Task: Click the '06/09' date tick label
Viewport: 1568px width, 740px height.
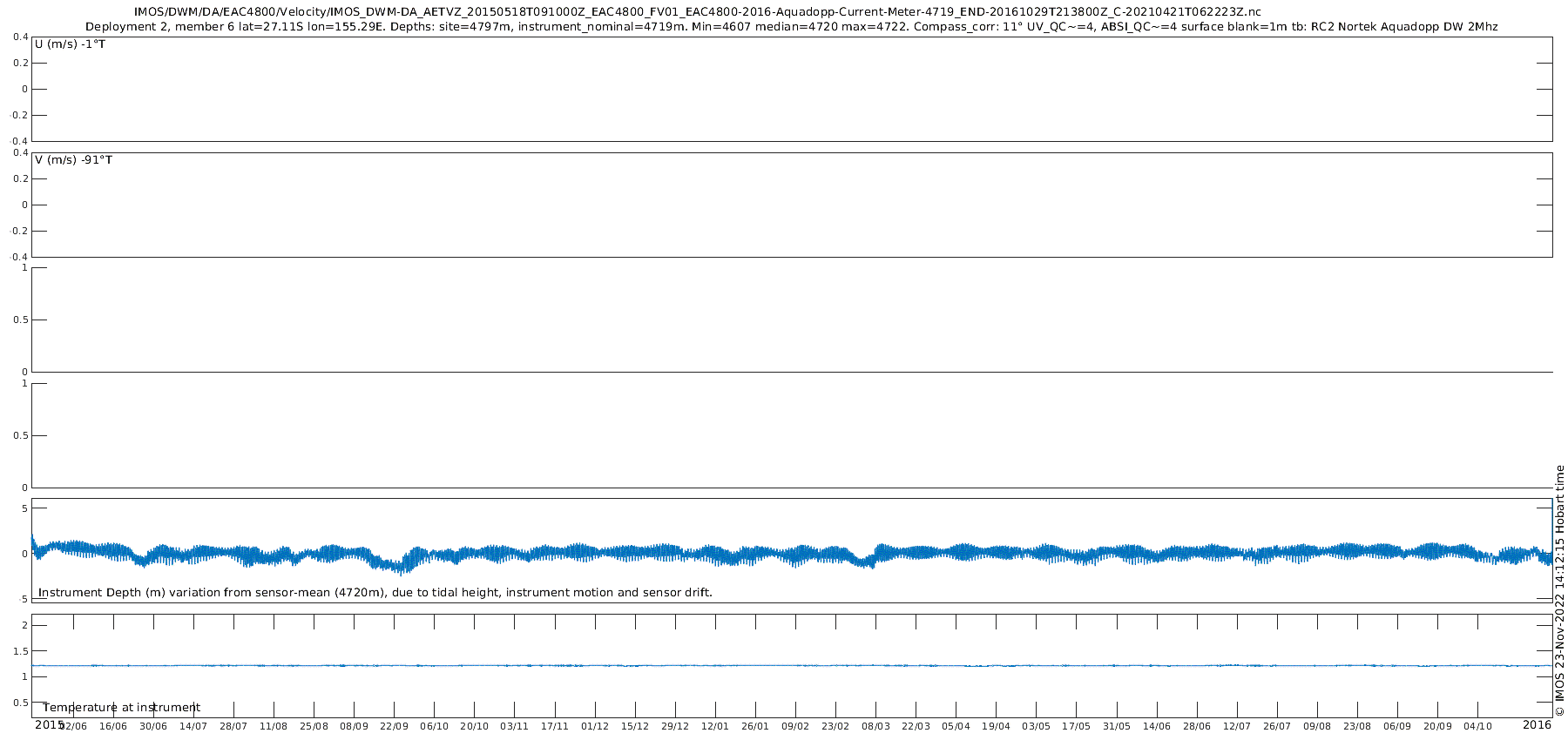Action: coord(1397,726)
